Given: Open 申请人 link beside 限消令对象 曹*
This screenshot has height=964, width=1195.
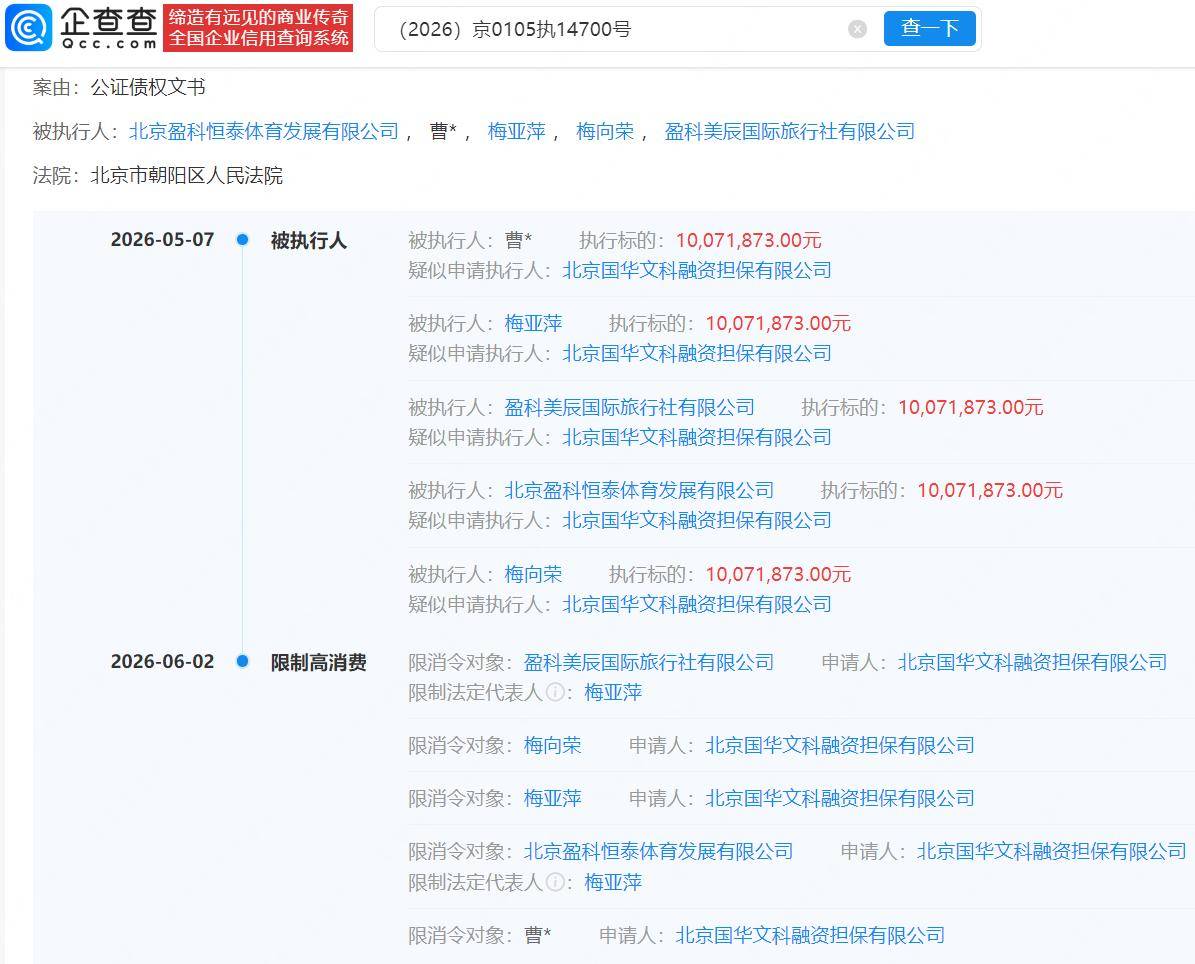Looking at the screenshot, I should point(810,935).
